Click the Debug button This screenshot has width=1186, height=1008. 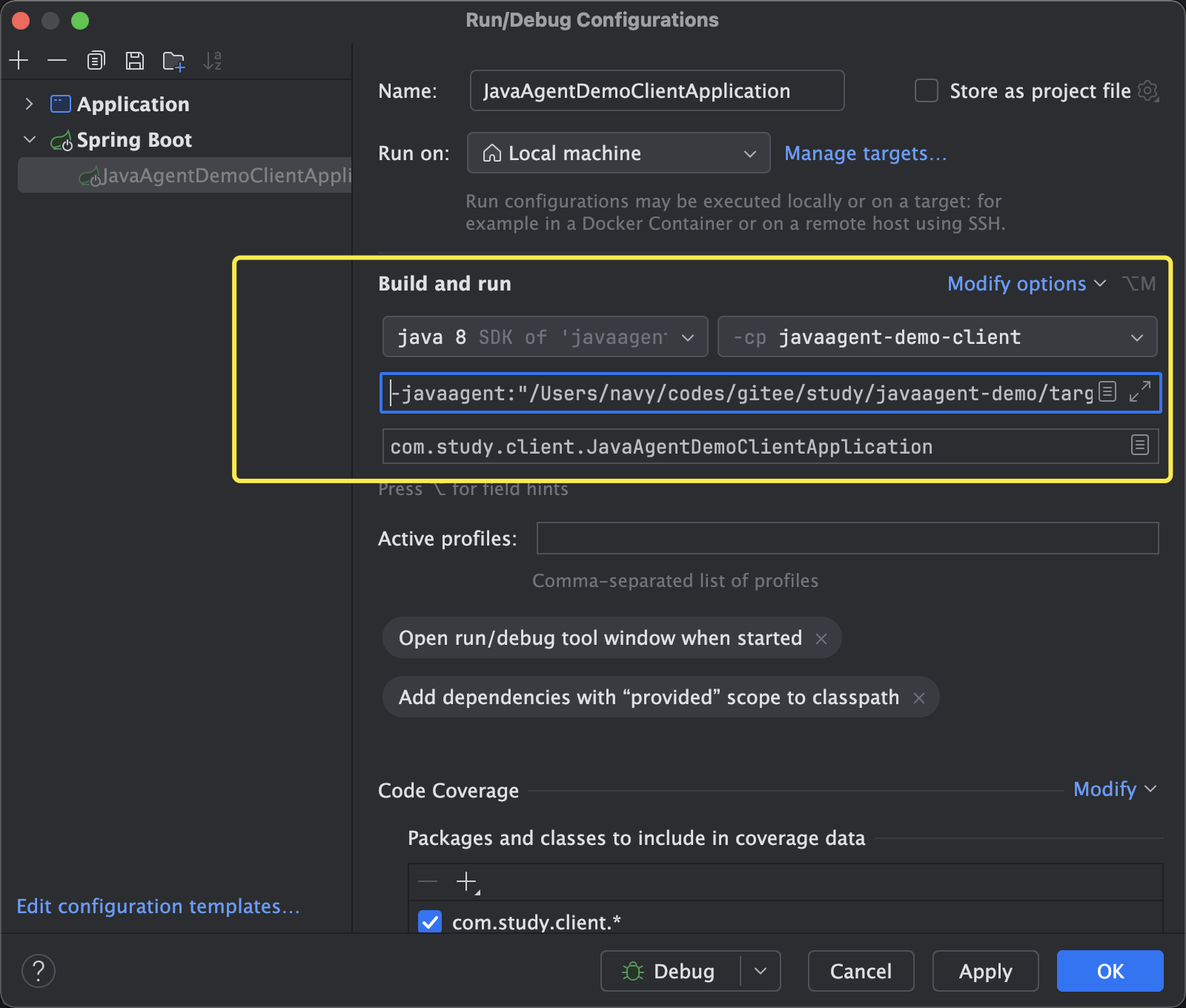point(670,971)
